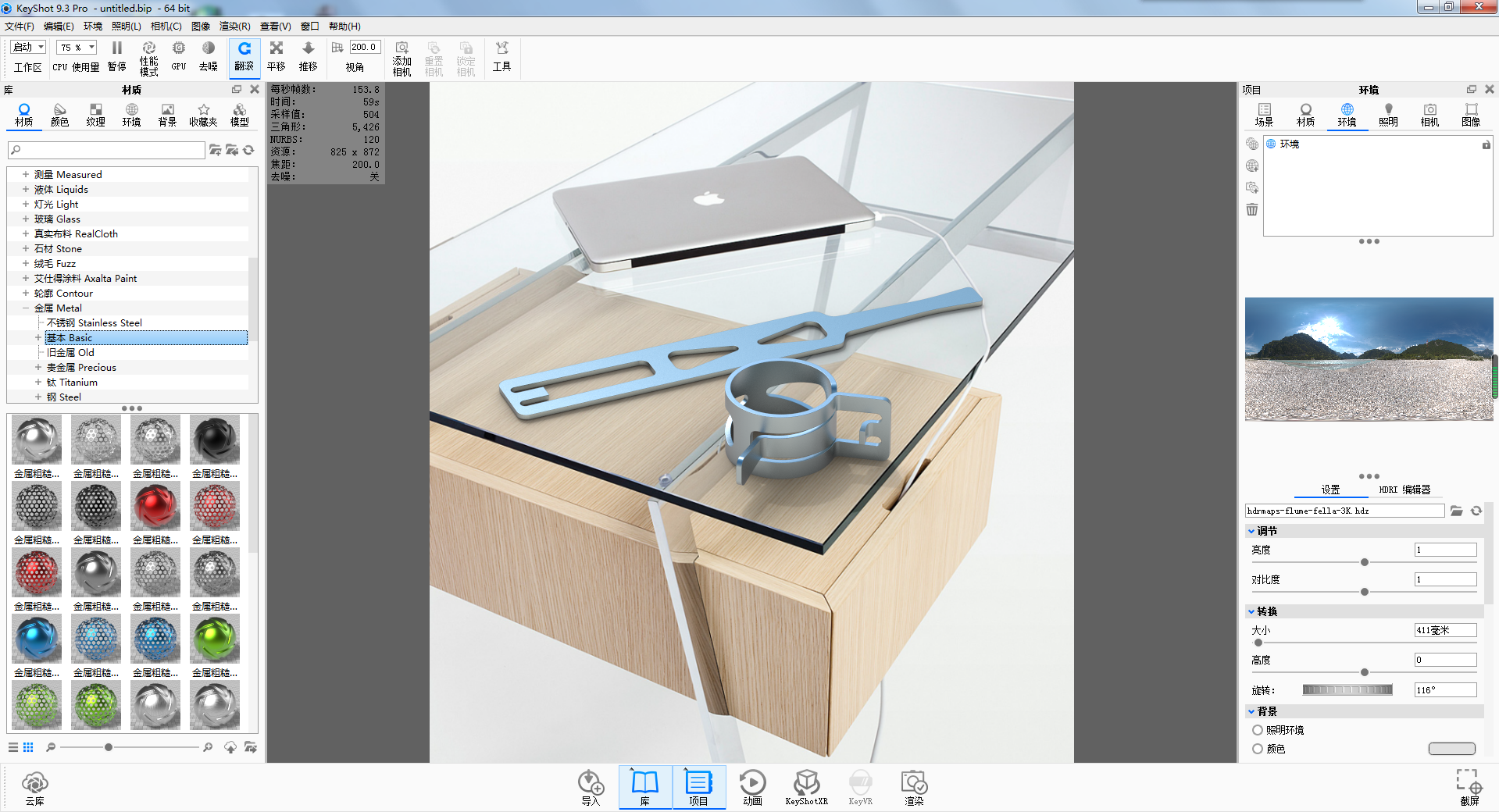Click the background color swatch

(x=1451, y=749)
